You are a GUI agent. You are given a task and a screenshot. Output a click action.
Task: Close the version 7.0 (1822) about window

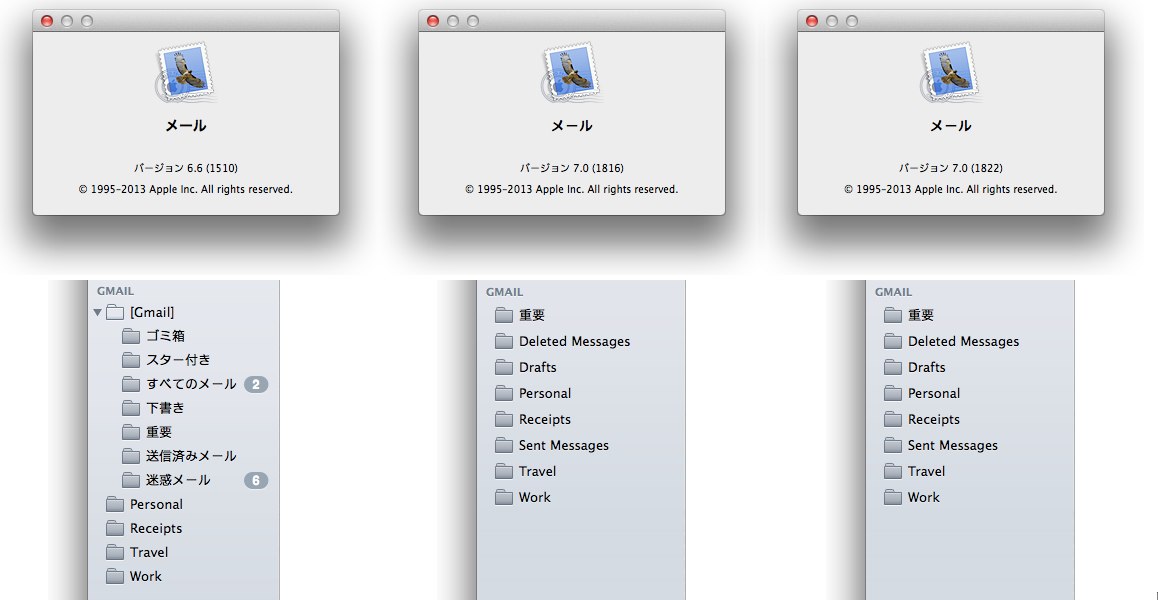[812, 21]
